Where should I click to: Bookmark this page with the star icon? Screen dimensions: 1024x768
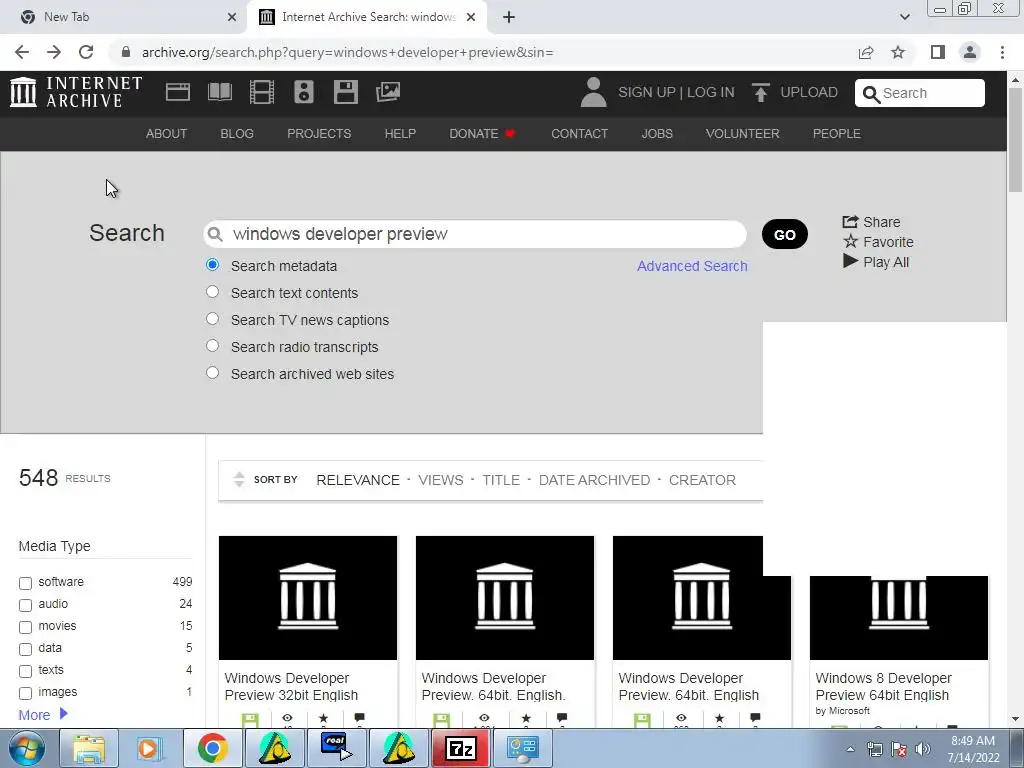point(898,52)
